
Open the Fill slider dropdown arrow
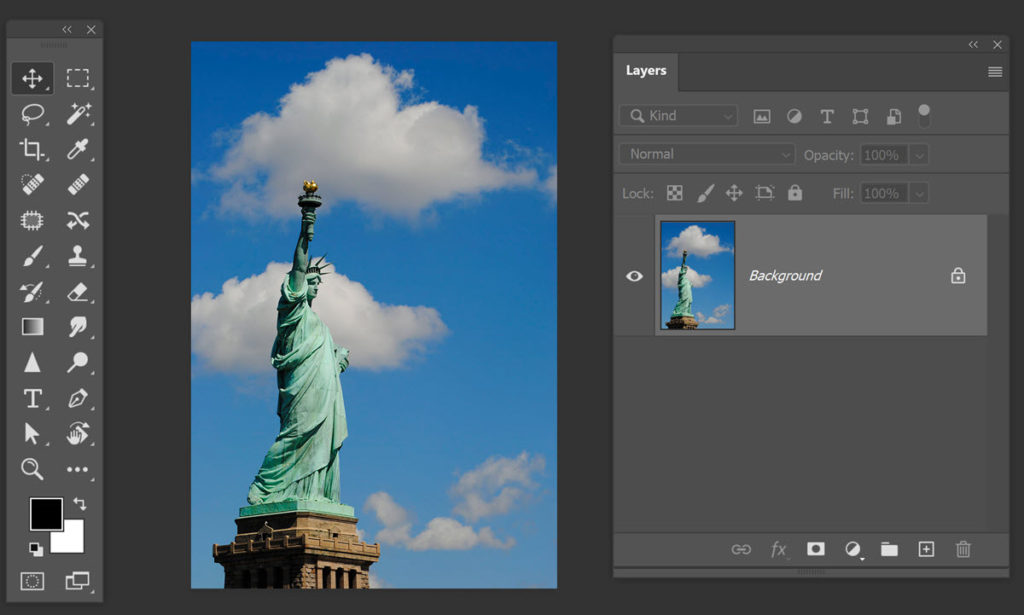click(919, 194)
